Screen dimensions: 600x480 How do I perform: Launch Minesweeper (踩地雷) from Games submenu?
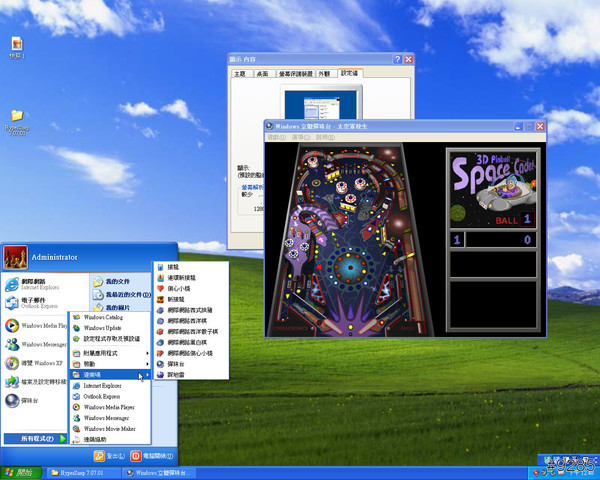point(176,374)
